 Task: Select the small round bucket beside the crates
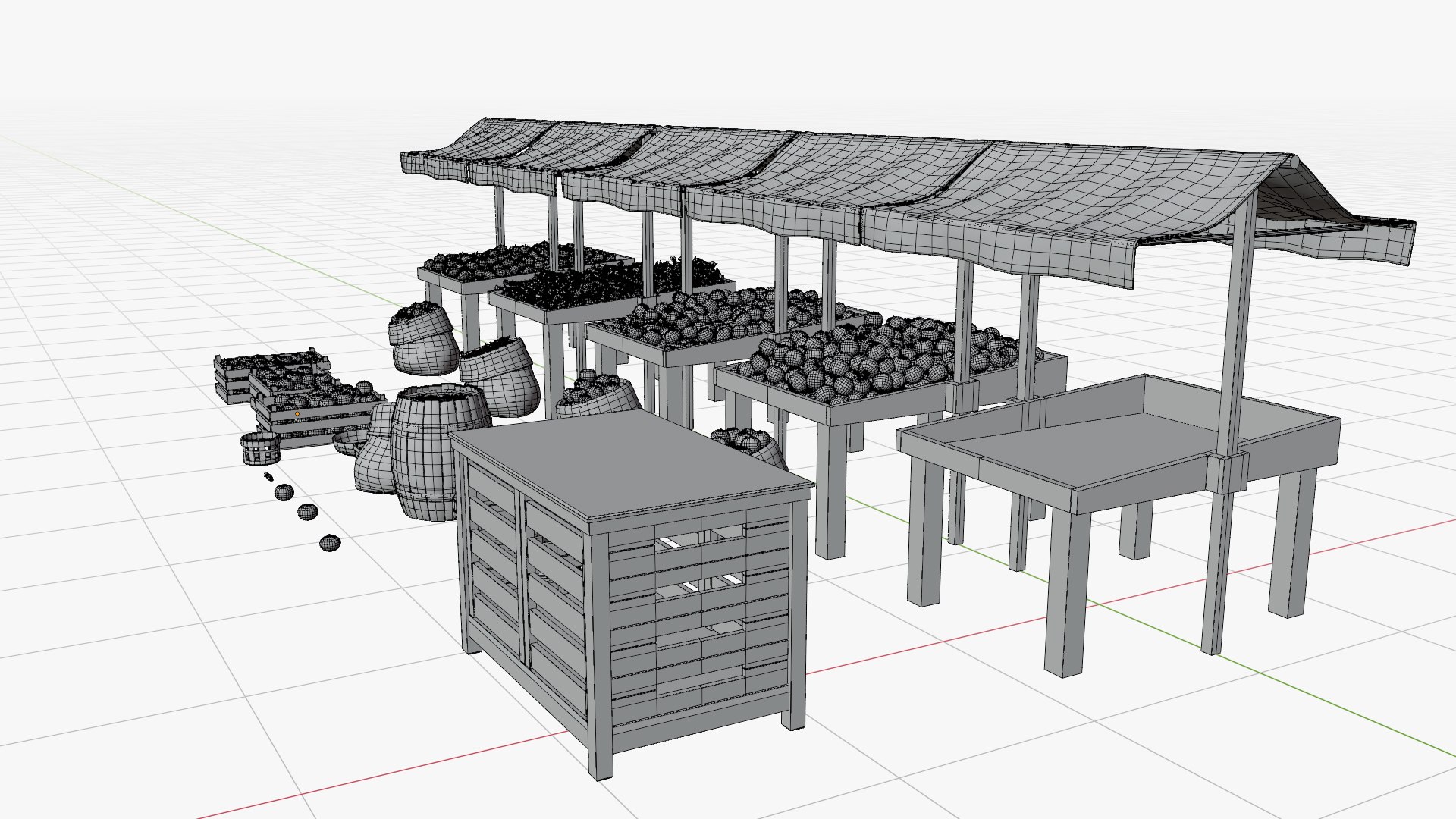pos(260,448)
